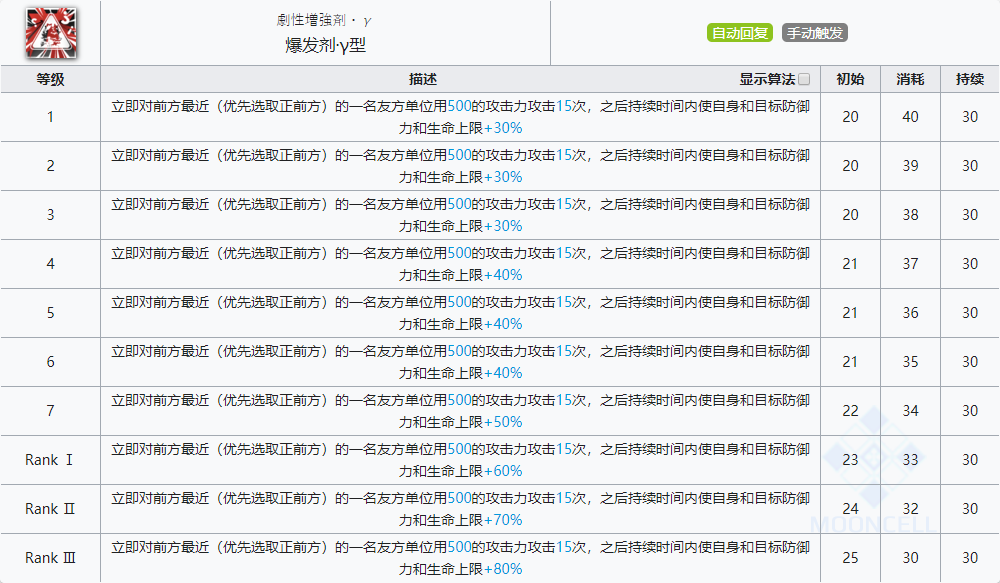This screenshot has height=583, width=1000.
Task: Click consumption value 35 in level 6 row
Action: click(x=910, y=362)
